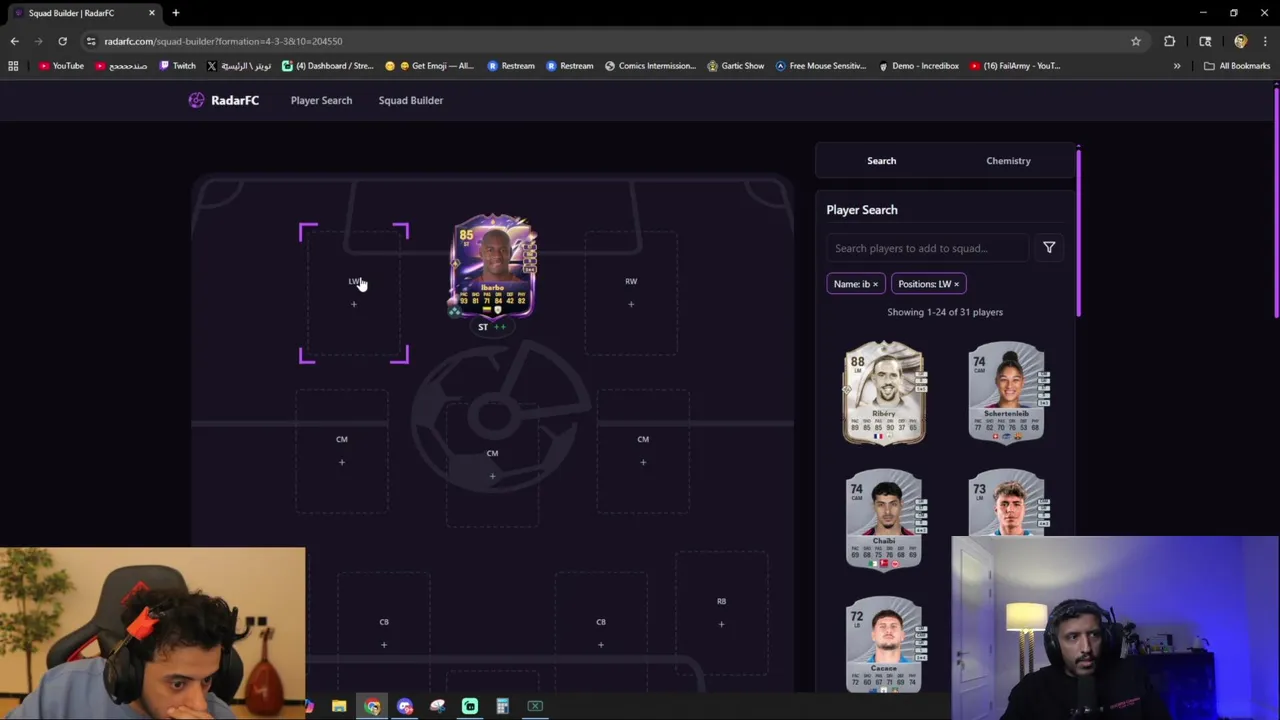The width and height of the screenshot is (1280, 720).
Task: Open the YouTube bookmark
Action: click(x=62, y=66)
